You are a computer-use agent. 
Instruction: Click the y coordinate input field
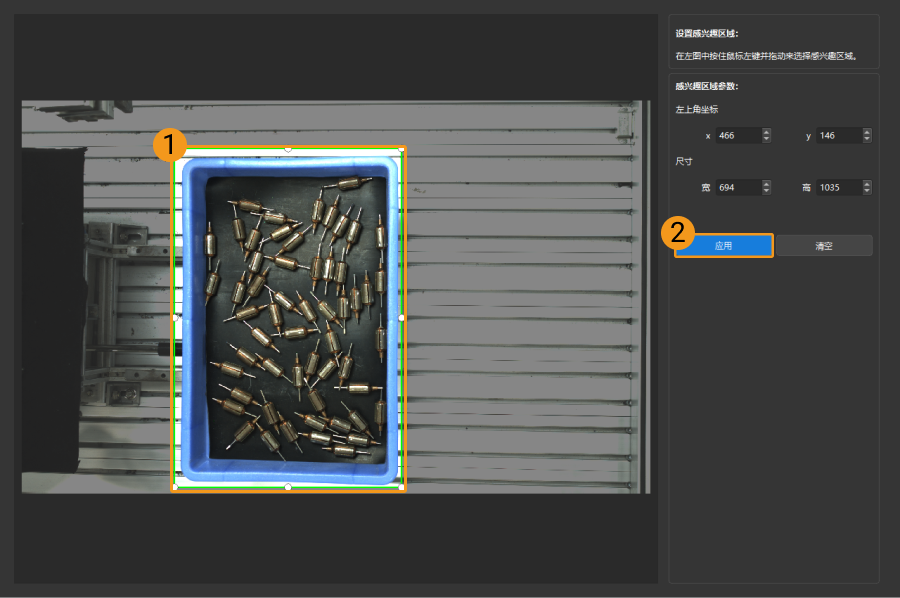[x=837, y=135]
